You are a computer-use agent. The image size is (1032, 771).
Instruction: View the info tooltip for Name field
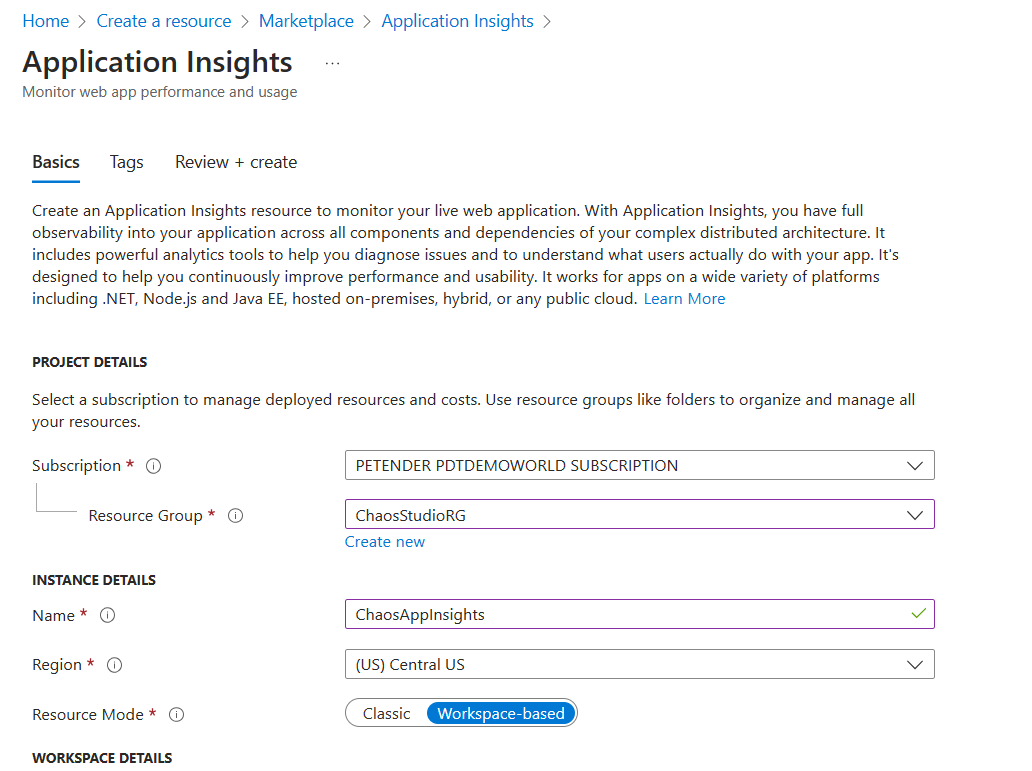pyautogui.click(x=107, y=615)
